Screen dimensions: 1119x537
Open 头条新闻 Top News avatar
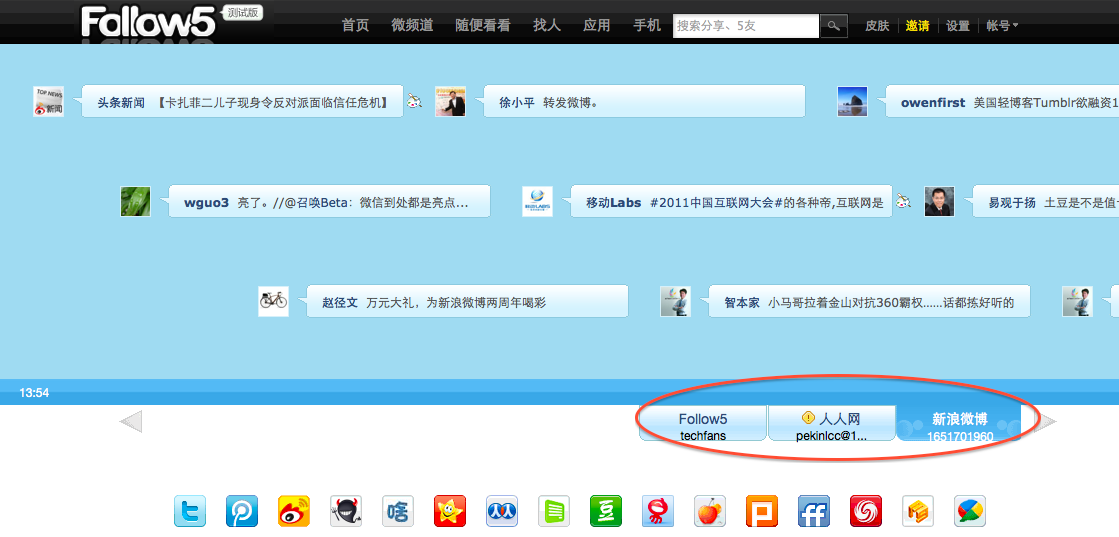click(x=49, y=101)
